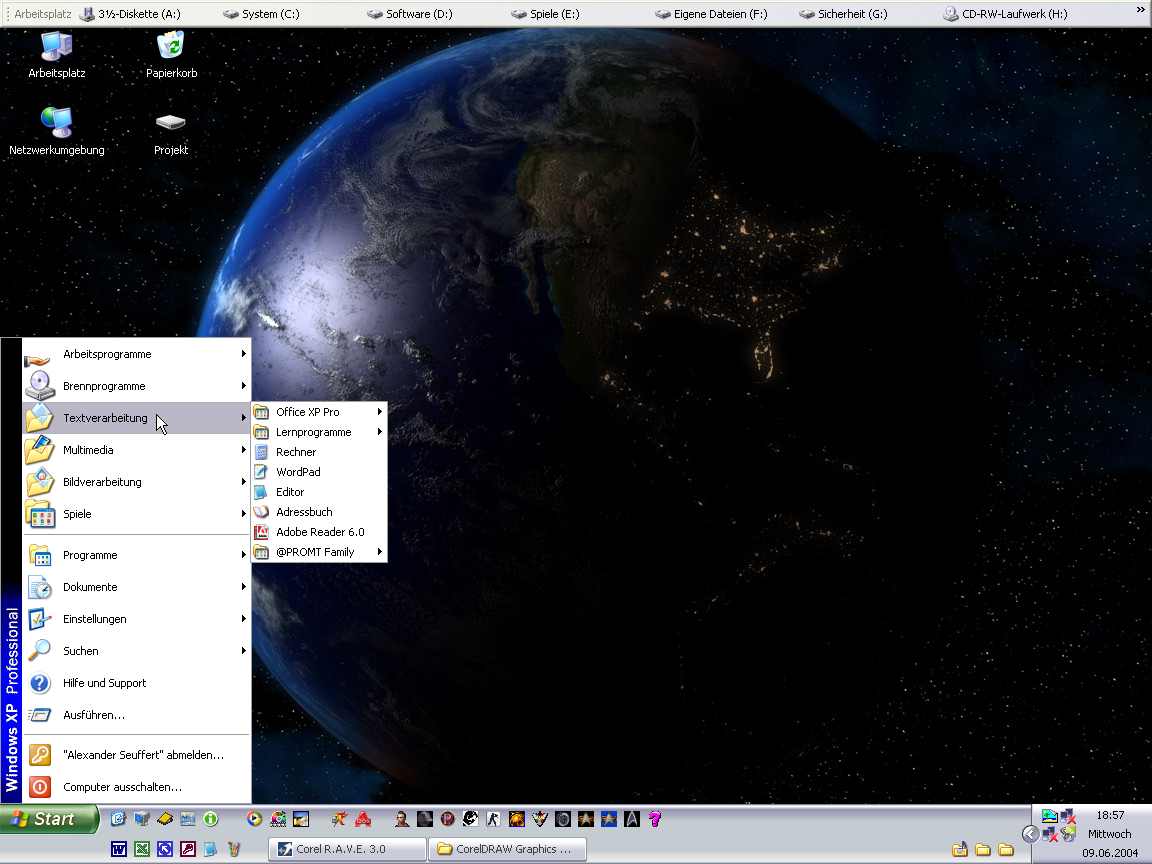1152x864 pixels.
Task: Show more drives via top toolbar chevron
Action: 1140,10
